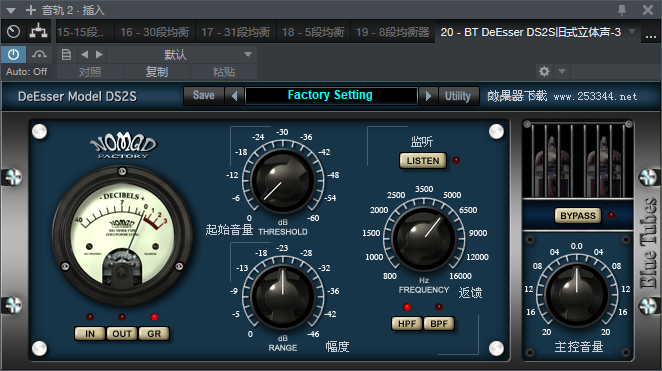Switch to the 19 - 8段均衡器 tab
662x371 pixels.
(x=392, y=32)
